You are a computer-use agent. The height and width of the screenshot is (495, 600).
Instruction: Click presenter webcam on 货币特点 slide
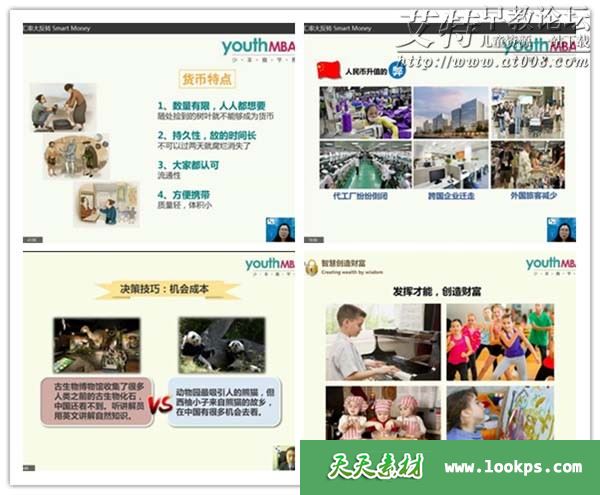[x=279, y=231]
